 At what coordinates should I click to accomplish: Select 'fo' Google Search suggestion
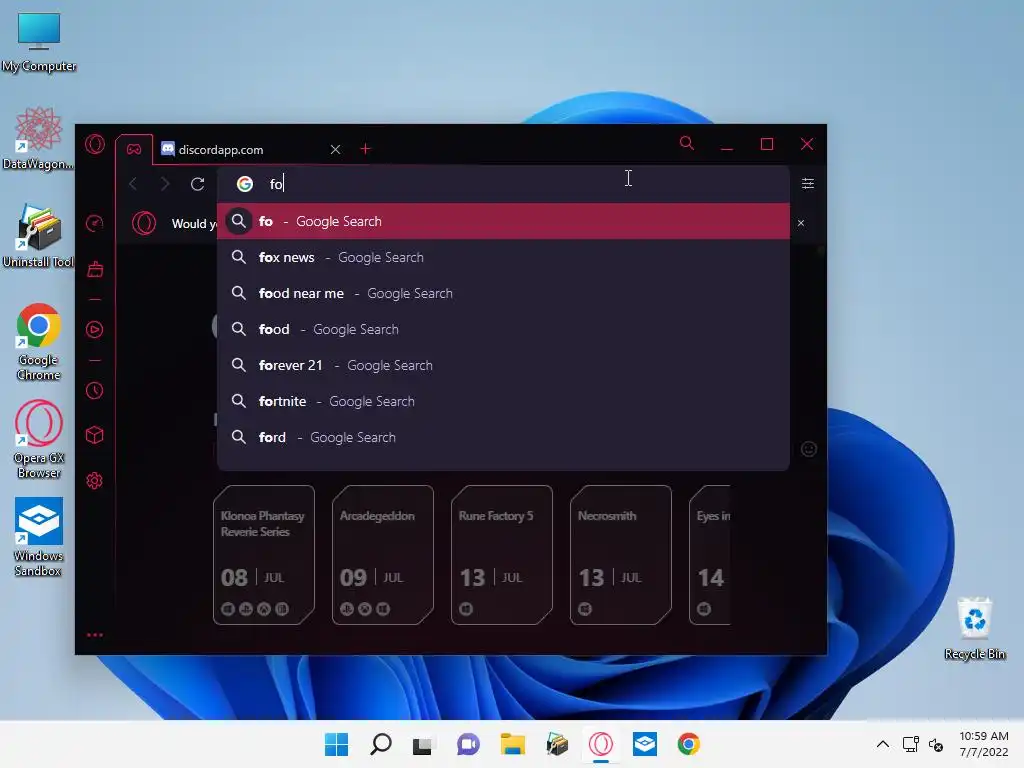503,221
